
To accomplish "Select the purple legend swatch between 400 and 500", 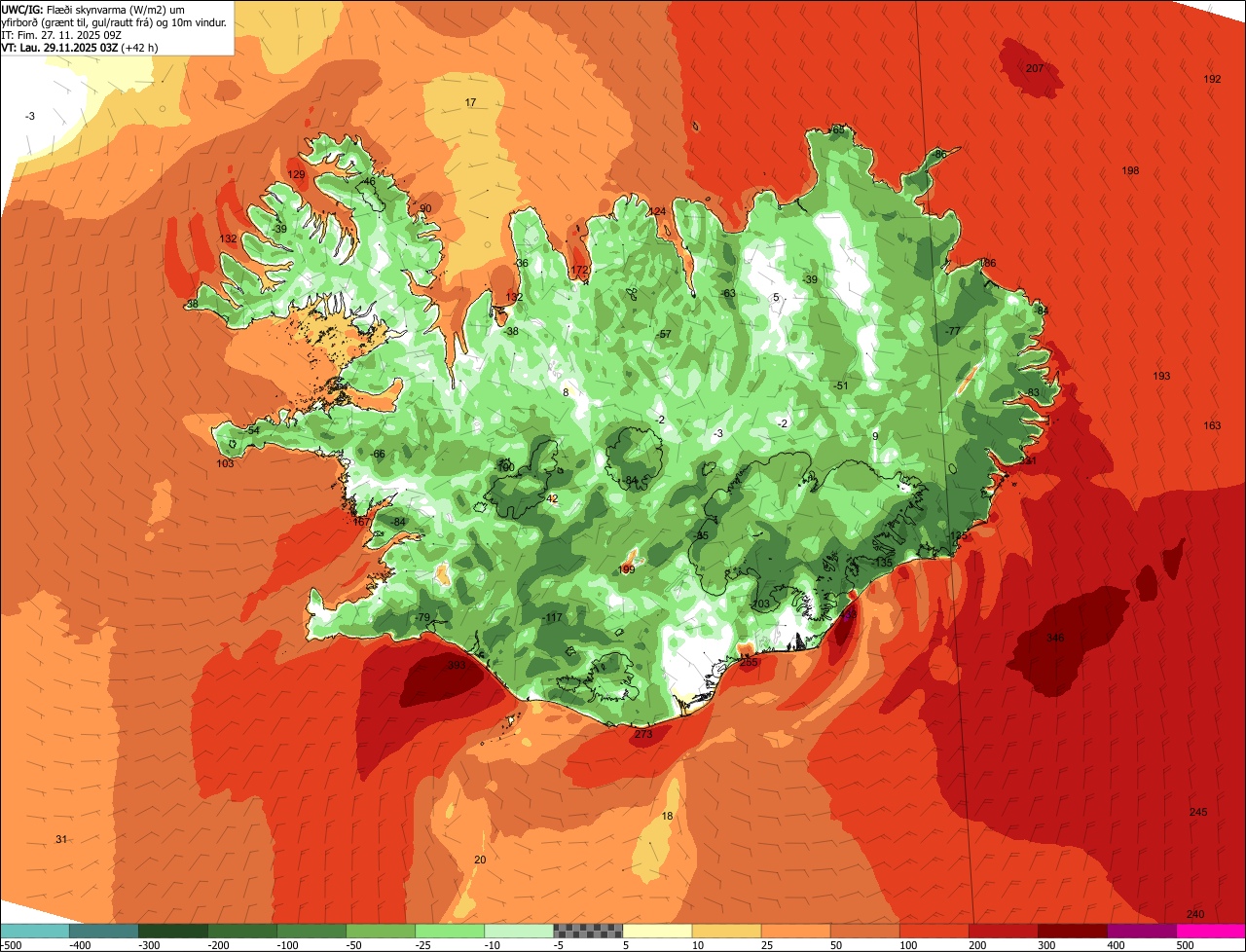I will click(x=1141, y=931).
